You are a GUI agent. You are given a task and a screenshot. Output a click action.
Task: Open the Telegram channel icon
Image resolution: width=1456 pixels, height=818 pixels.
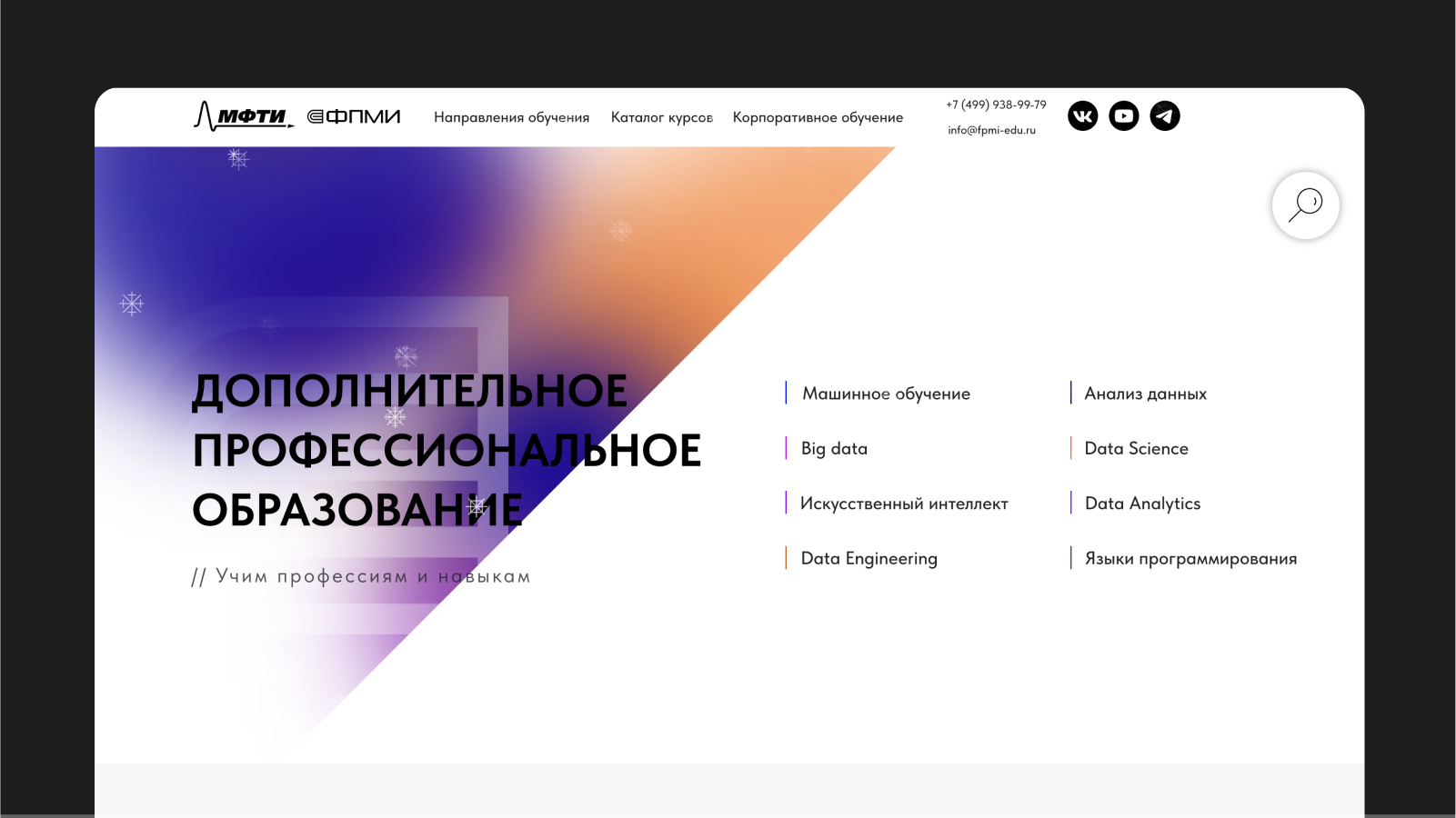tap(1165, 116)
